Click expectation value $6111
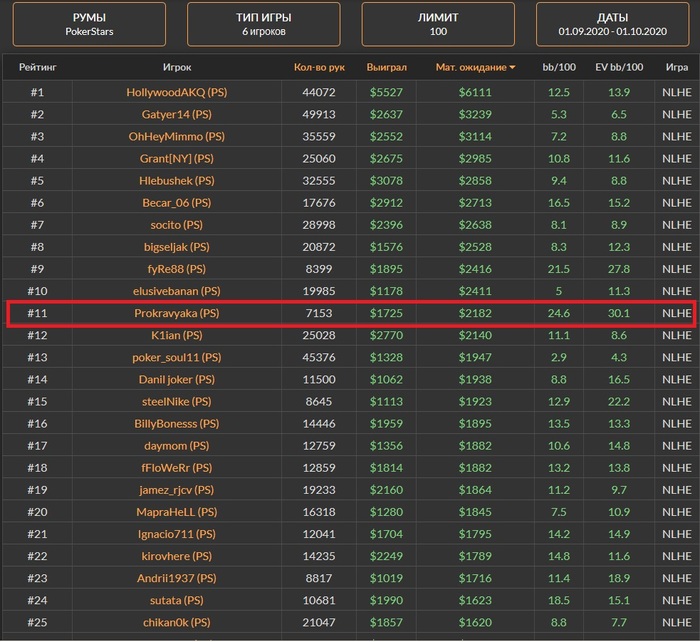The image size is (700, 642). point(475,92)
